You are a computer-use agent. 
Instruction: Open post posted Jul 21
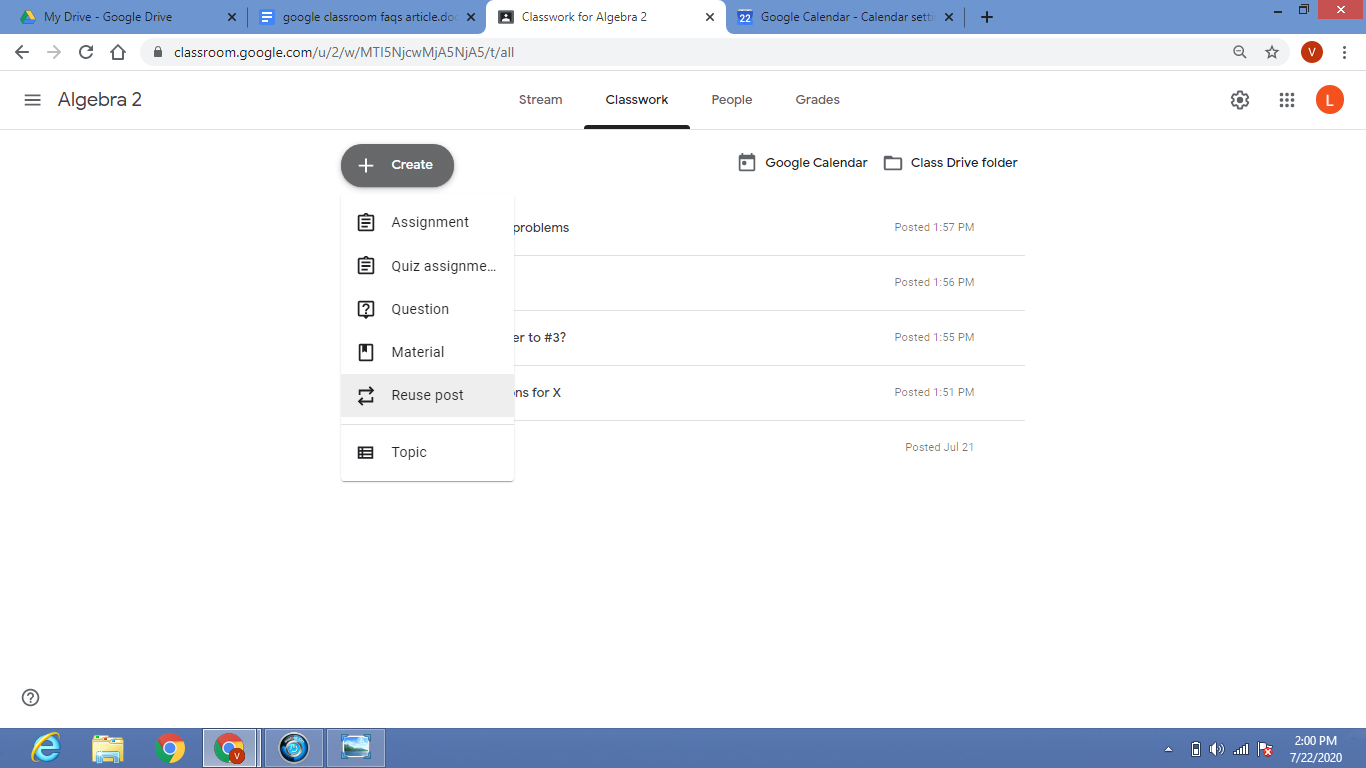769,448
